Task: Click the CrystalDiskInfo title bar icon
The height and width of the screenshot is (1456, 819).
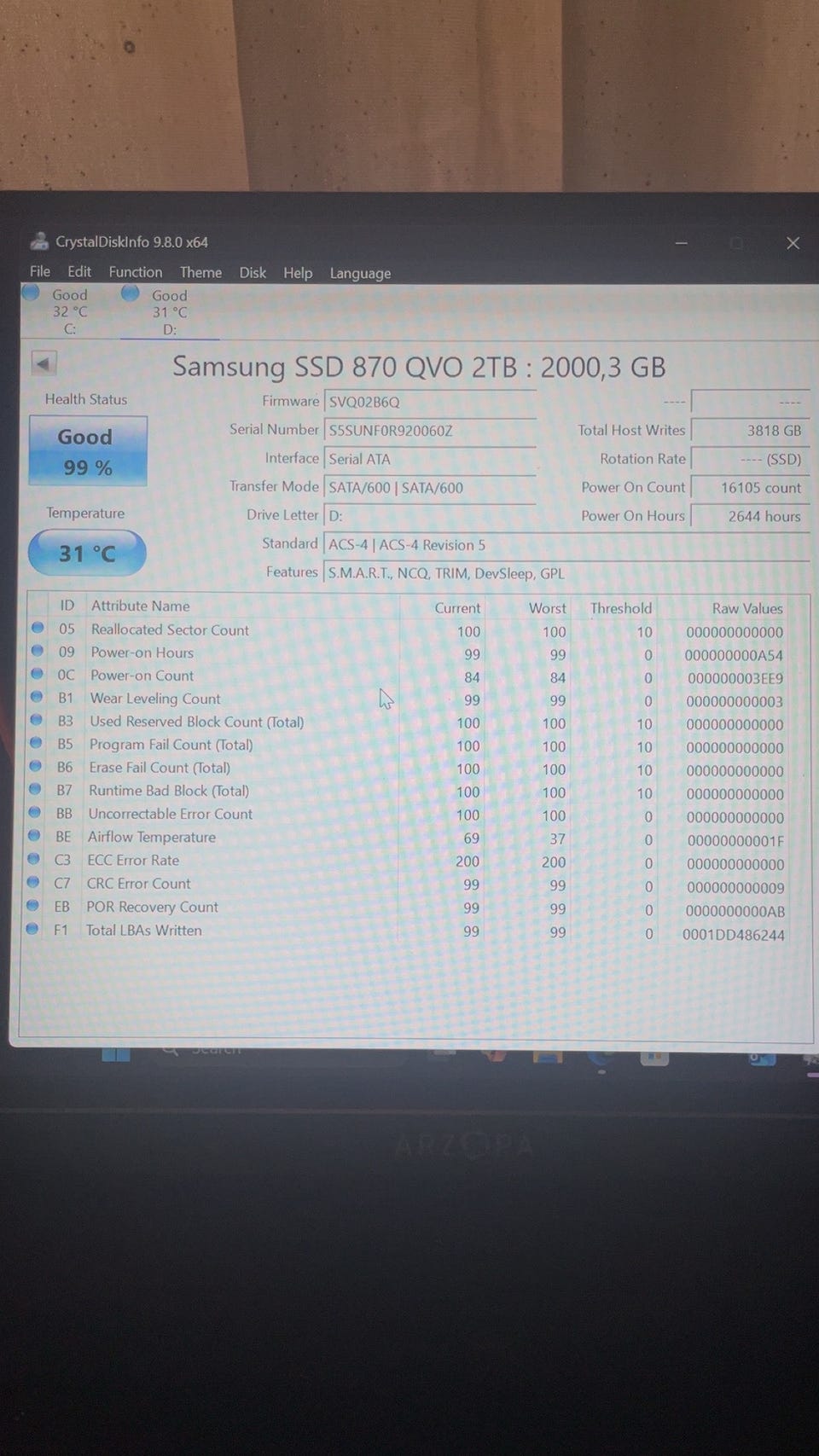Action: 39,241
